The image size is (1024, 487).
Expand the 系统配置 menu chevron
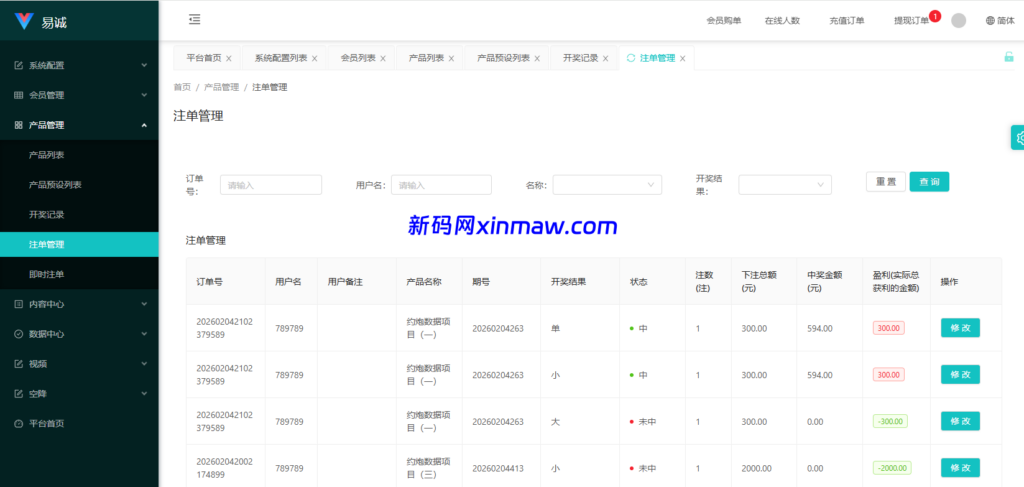click(x=144, y=65)
